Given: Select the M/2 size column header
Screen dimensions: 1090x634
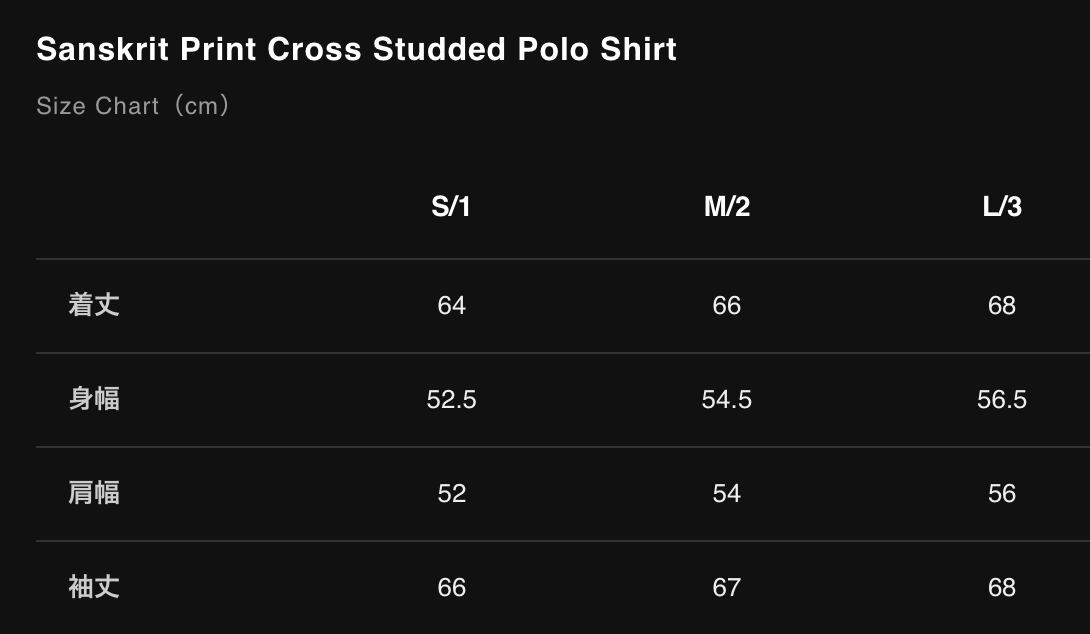Looking at the screenshot, I should click(x=727, y=207).
